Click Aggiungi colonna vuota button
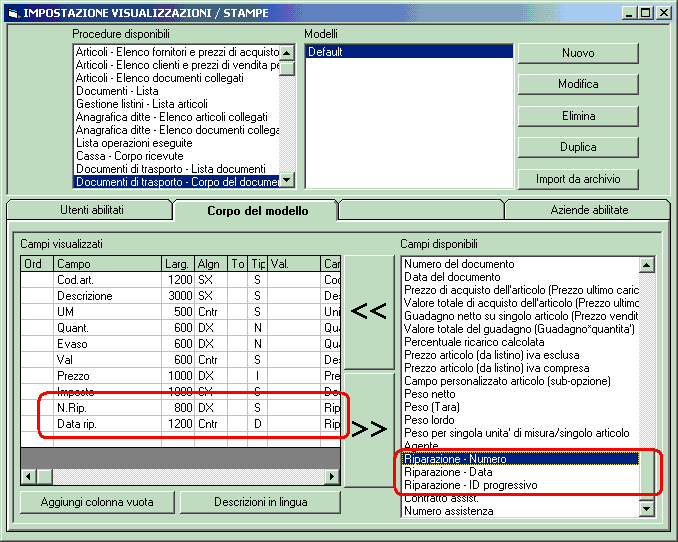 click(x=97, y=502)
